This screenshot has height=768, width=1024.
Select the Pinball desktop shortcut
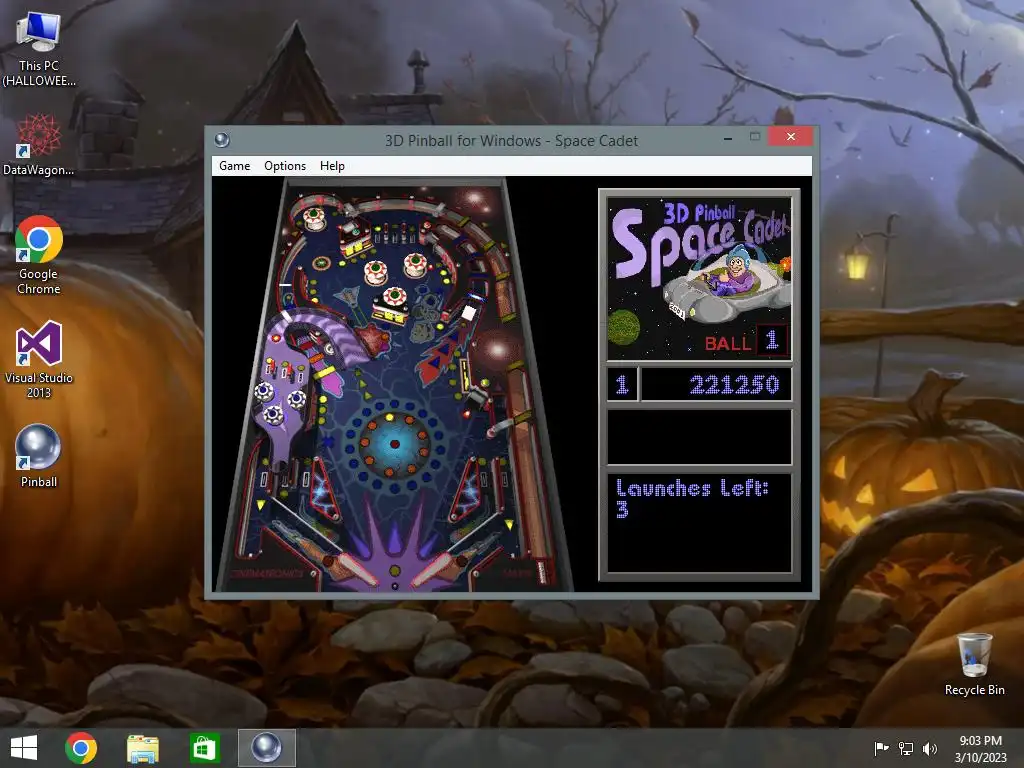[39, 456]
